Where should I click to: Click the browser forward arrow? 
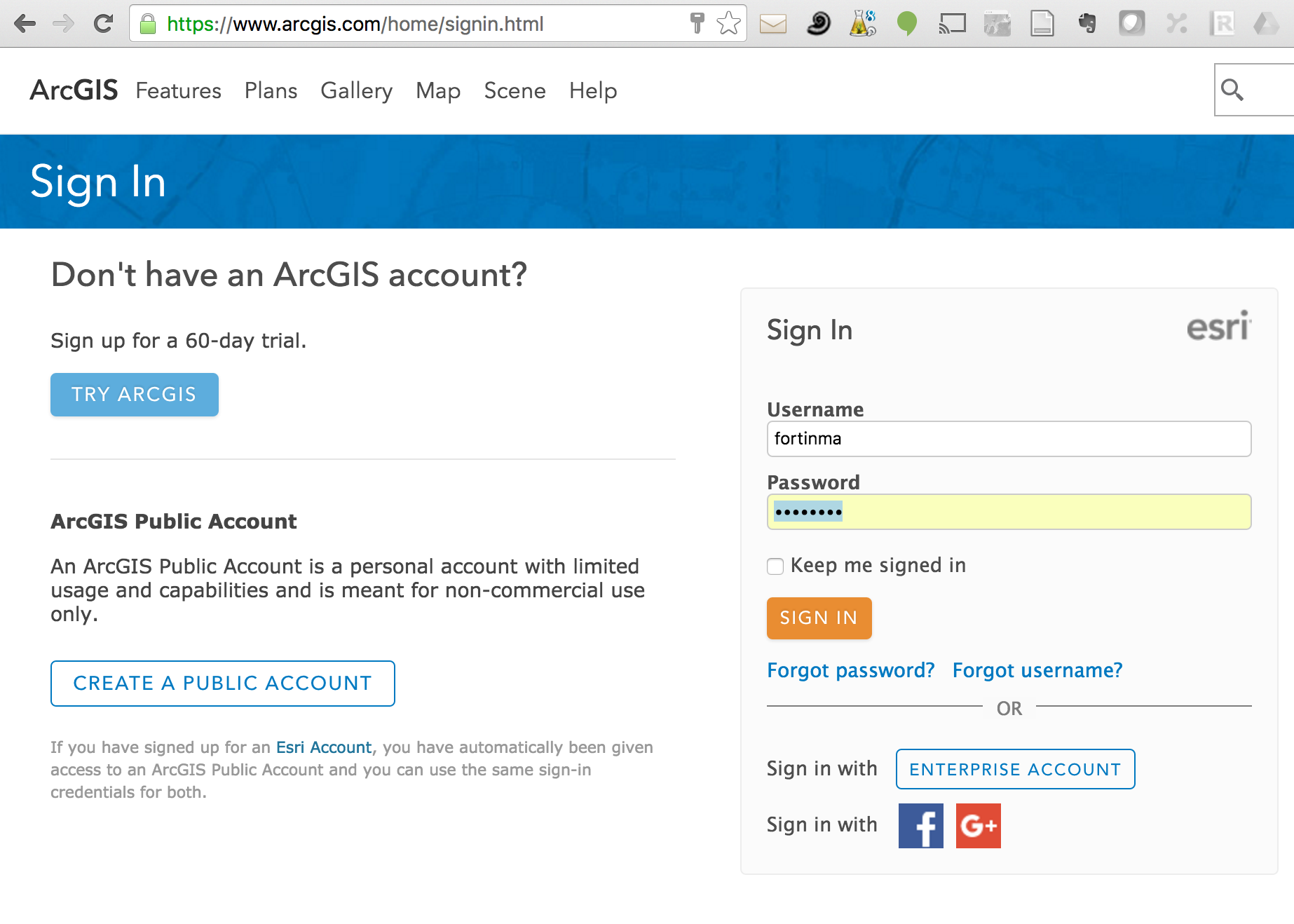[x=64, y=24]
